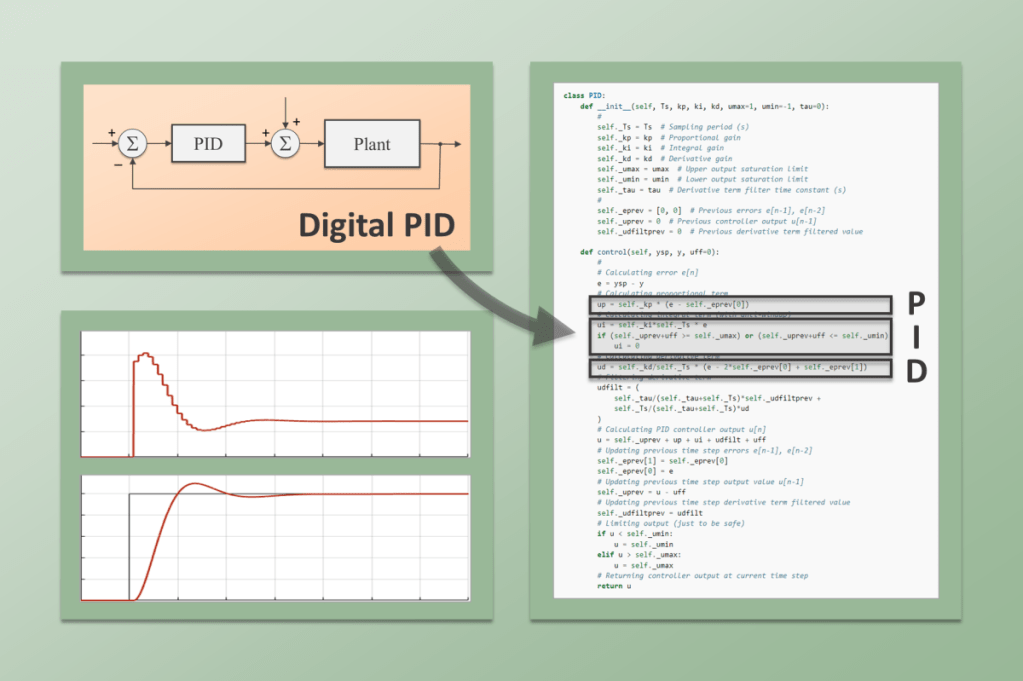Click the minus sign under first summing junction
The image size is (1023, 681).
click(x=118, y=164)
